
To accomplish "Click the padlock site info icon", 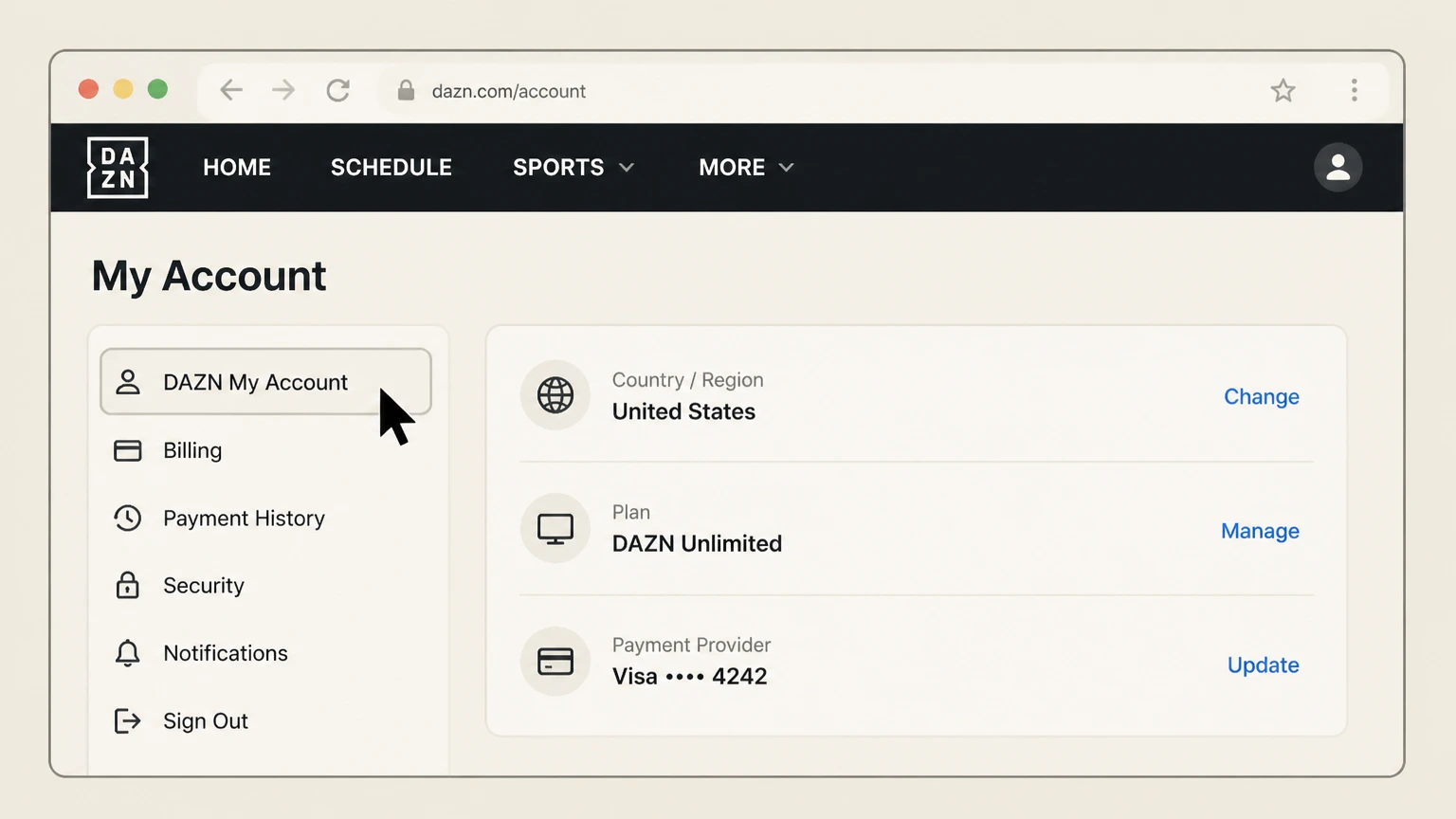I will point(406,90).
